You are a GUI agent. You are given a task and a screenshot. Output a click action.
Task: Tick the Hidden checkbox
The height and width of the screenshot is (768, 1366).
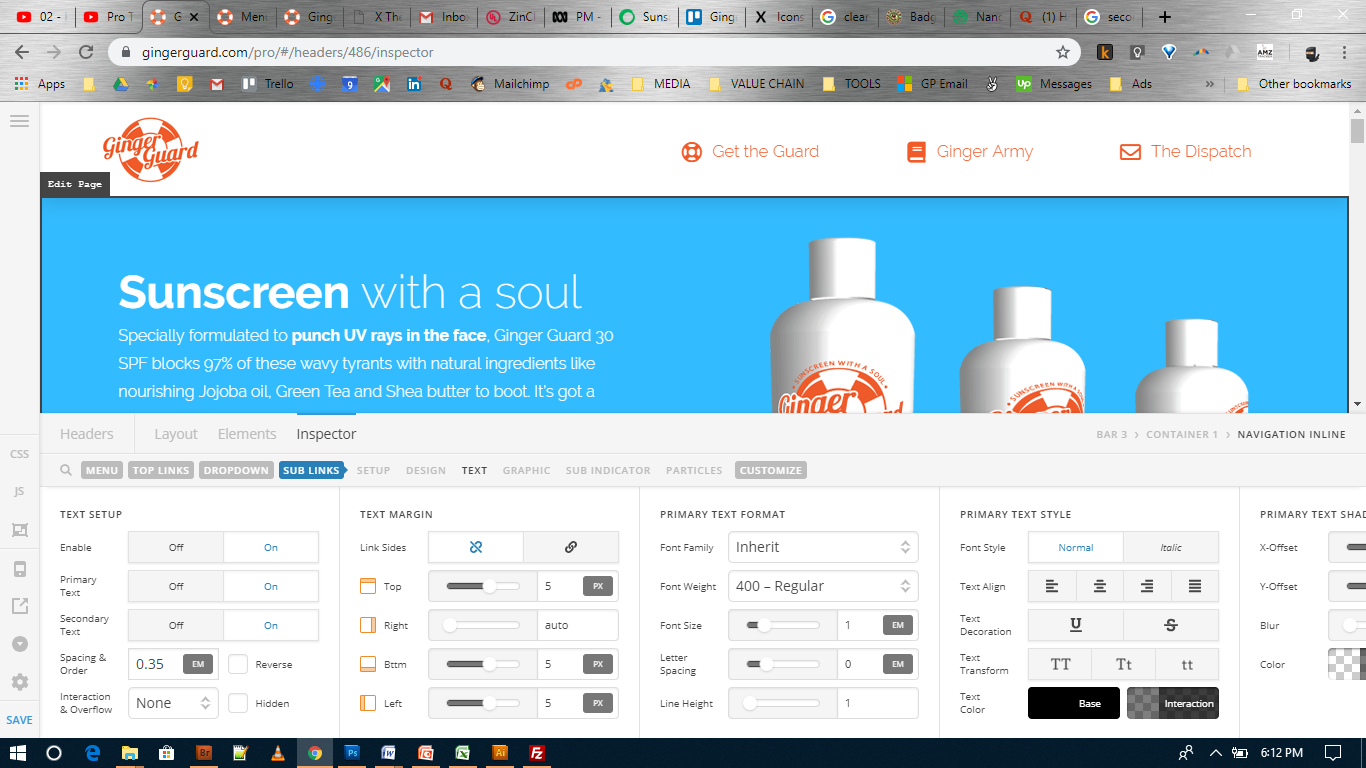[x=238, y=703]
